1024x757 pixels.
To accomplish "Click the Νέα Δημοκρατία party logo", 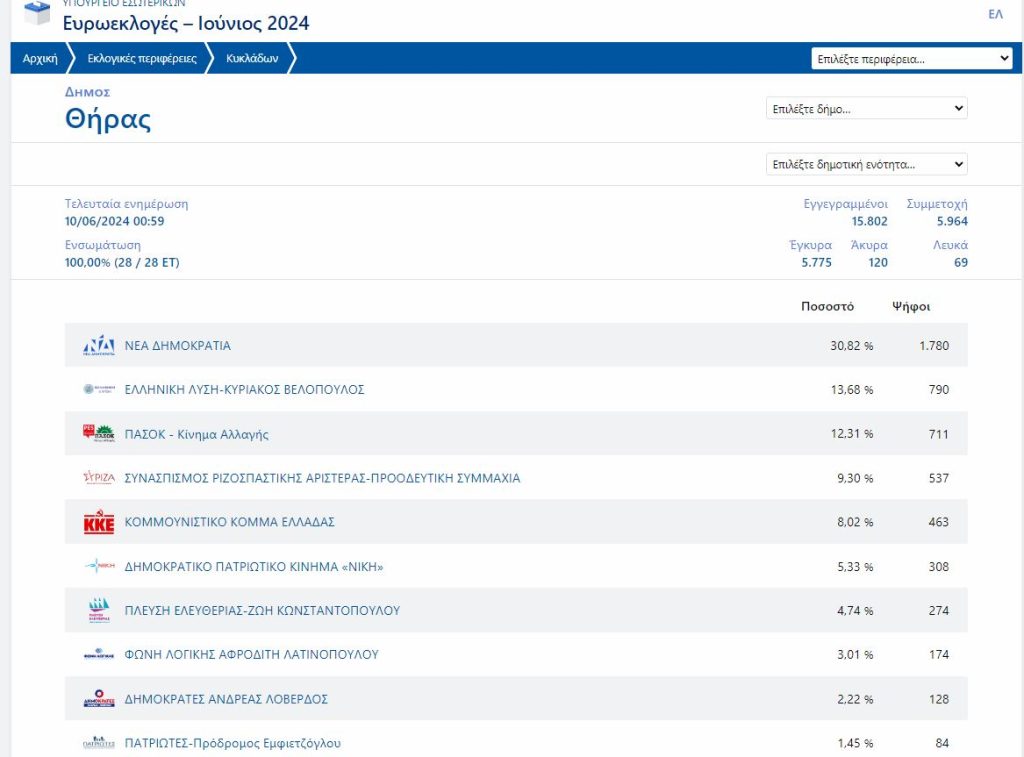I will (x=99, y=346).
